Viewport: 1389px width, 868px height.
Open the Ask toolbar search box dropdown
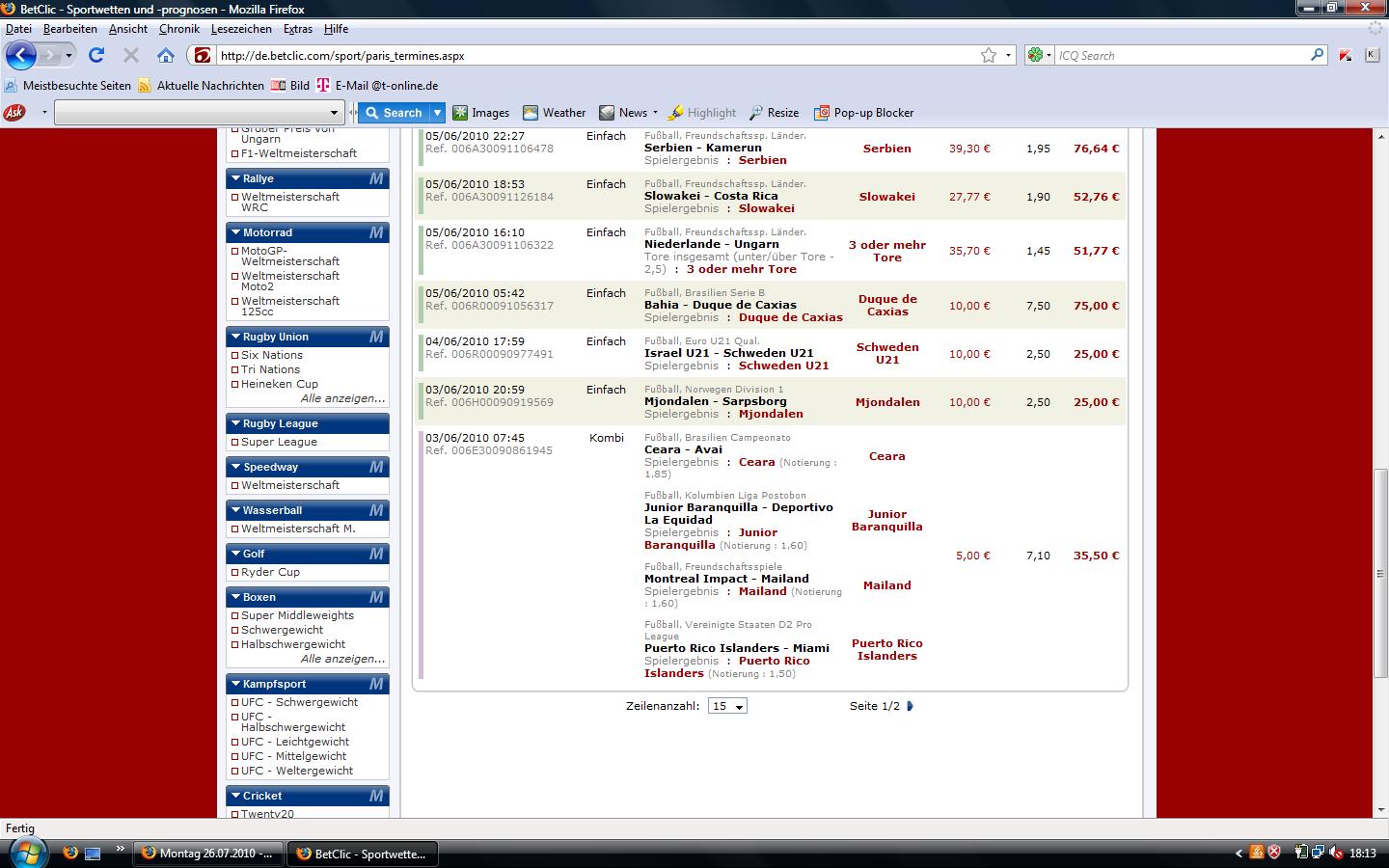click(335, 113)
